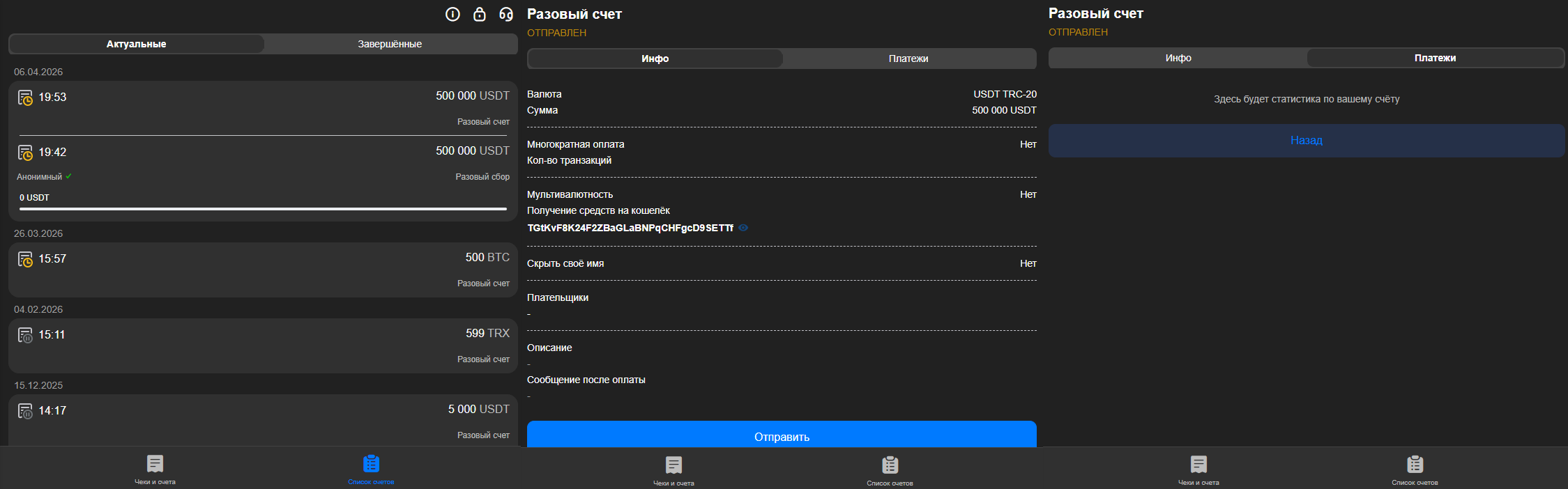The width and height of the screenshot is (1568, 489).
Task: Click date header 04.02.2026
Action: (38, 309)
